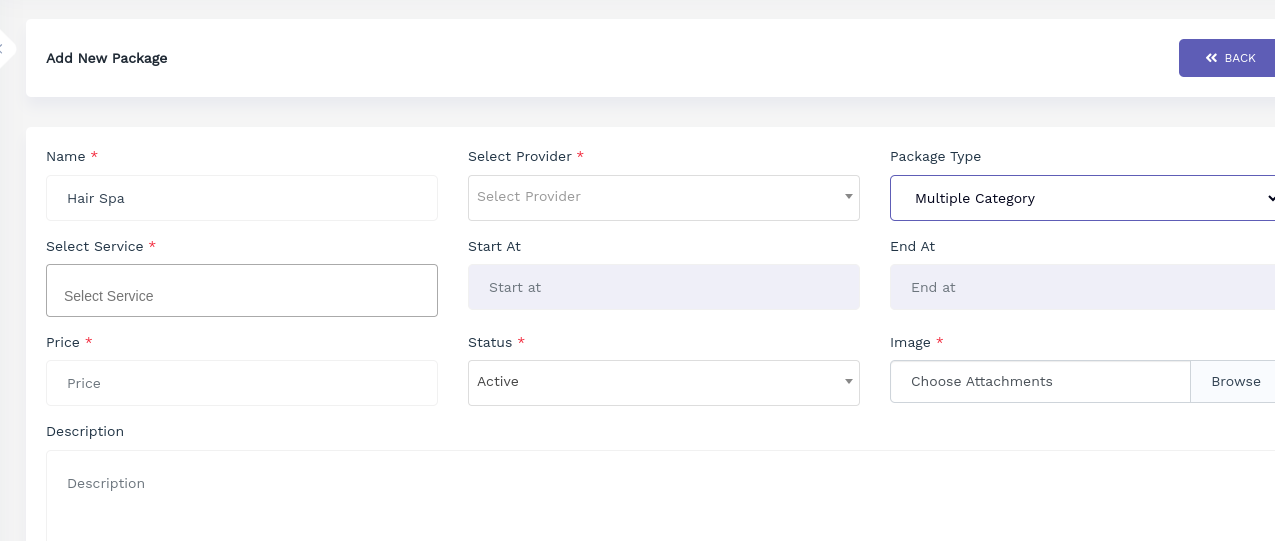The width and height of the screenshot is (1275, 541).
Task: Open the Package Type Multiple Category dropdown
Action: (1083, 198)
